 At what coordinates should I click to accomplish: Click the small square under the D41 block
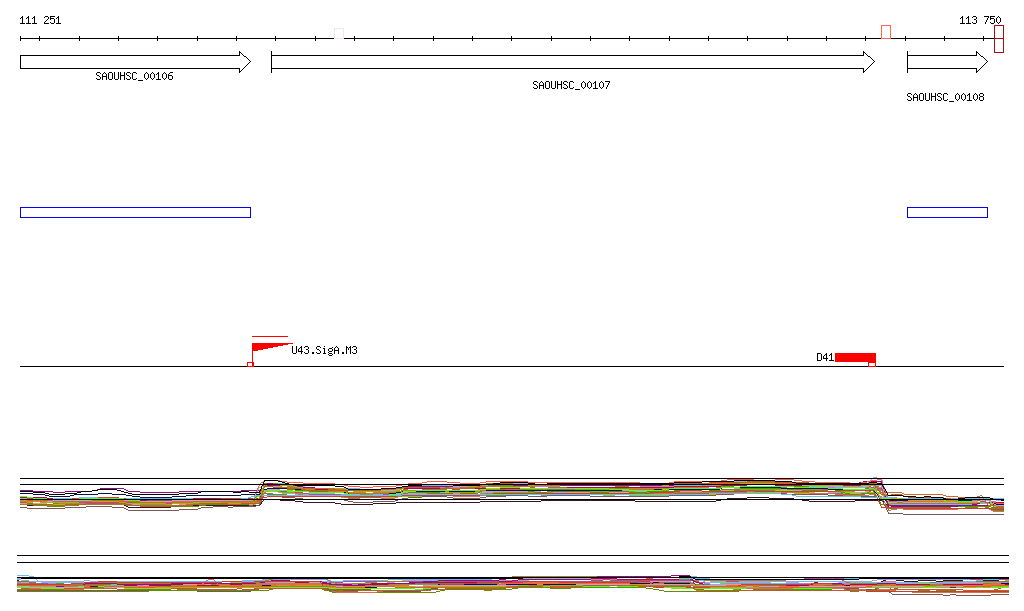[x=872, y=364]
